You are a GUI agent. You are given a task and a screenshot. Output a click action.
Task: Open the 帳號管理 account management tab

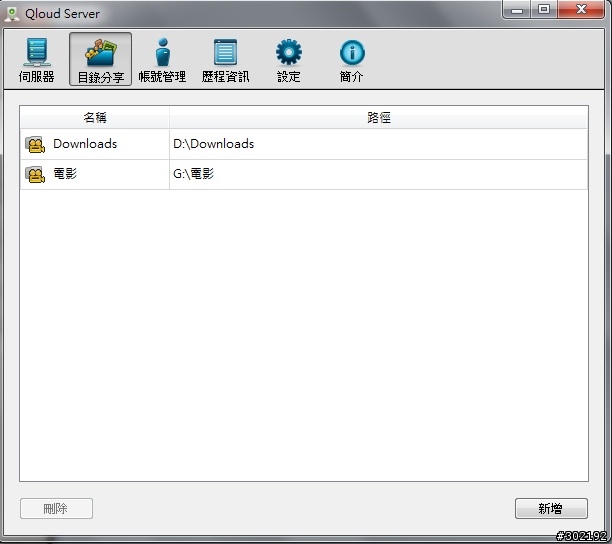point(162,59)
